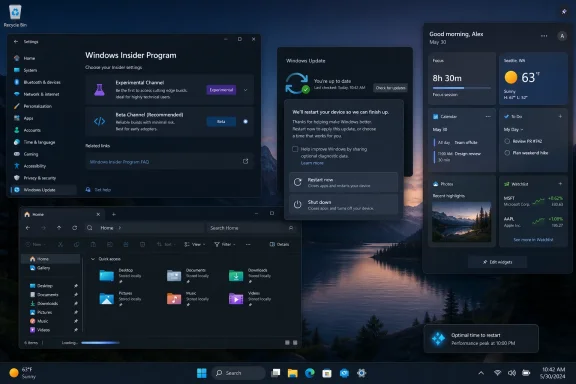576x384 pixels.
Task: Open Microsoft Store from the taskbar
Action: point(327,373)
